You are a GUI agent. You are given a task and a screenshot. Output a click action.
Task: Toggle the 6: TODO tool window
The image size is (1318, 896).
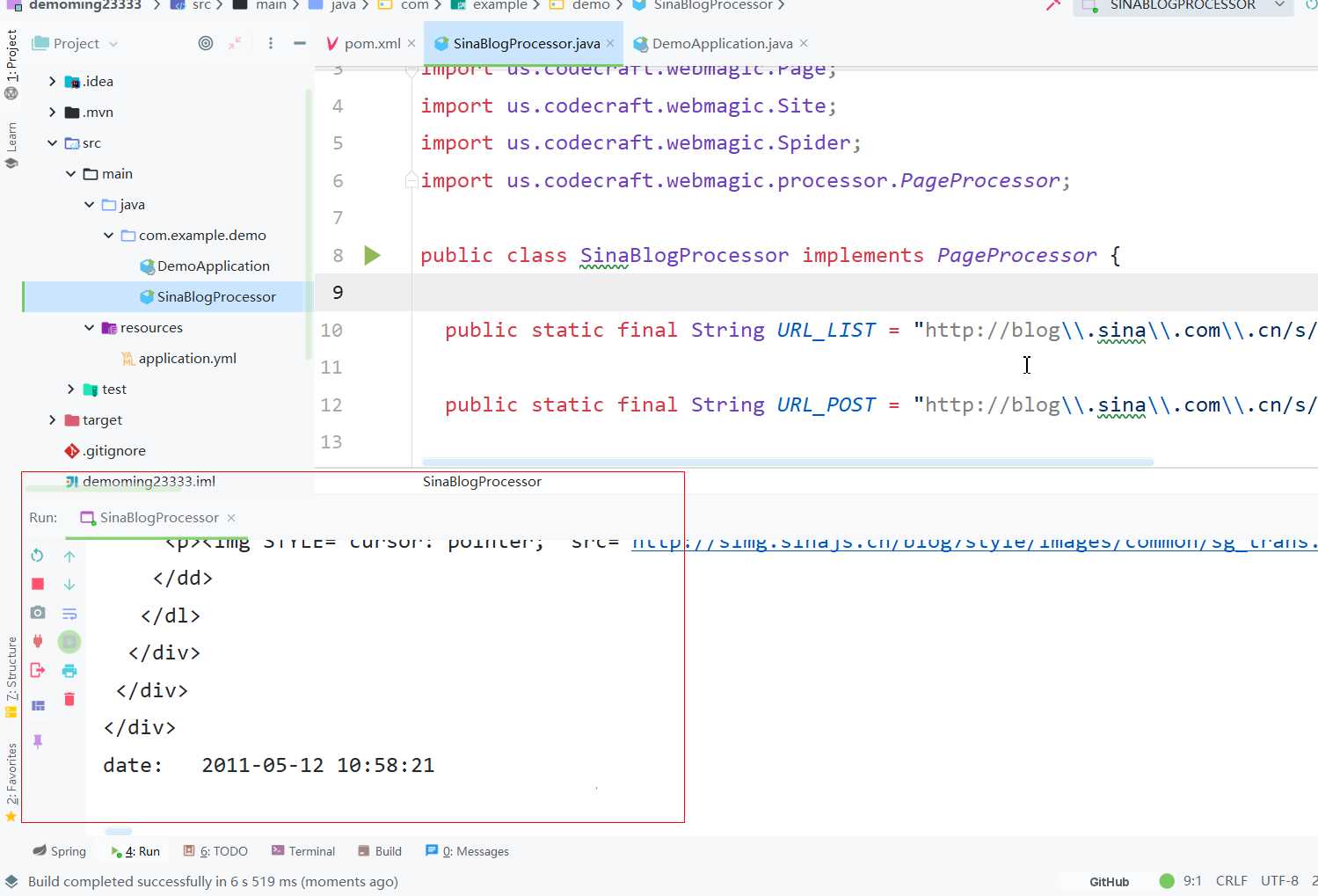click(215, 851)
